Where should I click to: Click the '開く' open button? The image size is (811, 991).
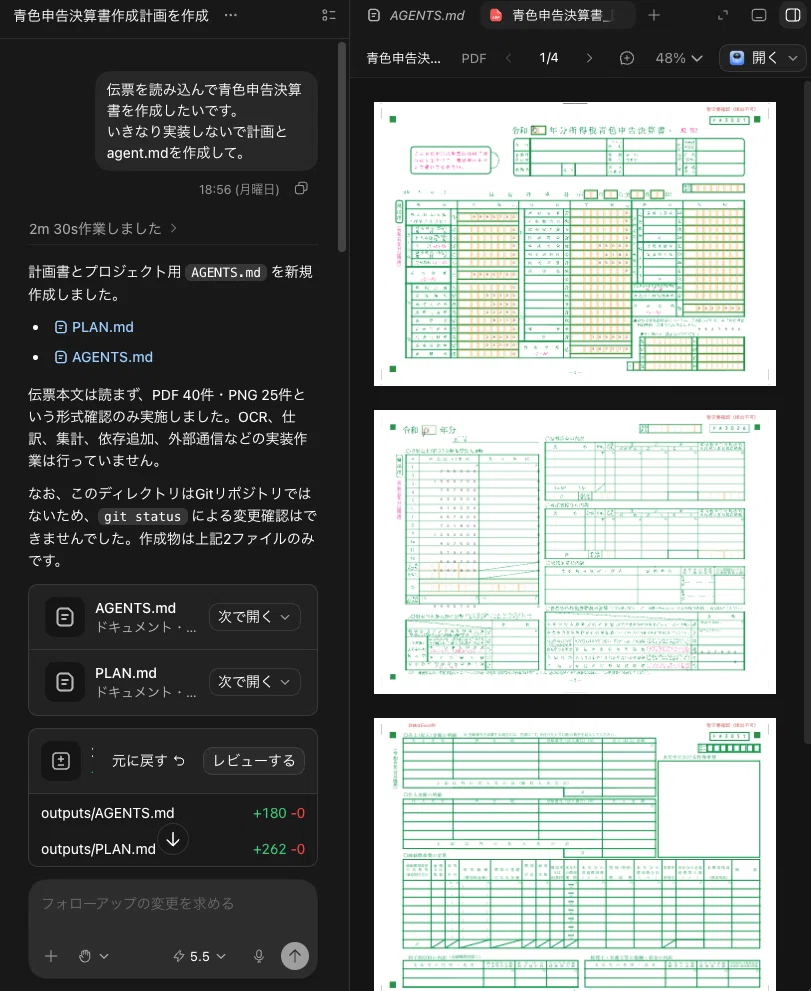(753, 58)
